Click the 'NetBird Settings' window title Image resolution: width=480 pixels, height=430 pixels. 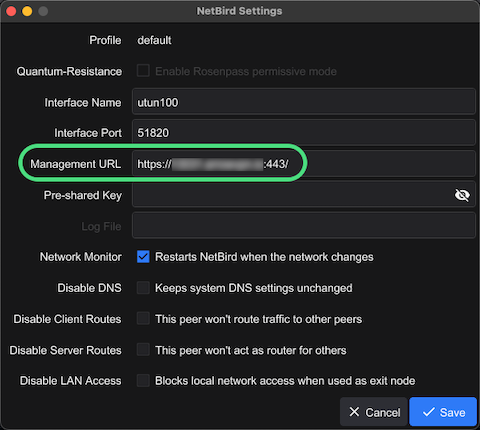pos(239,11)
